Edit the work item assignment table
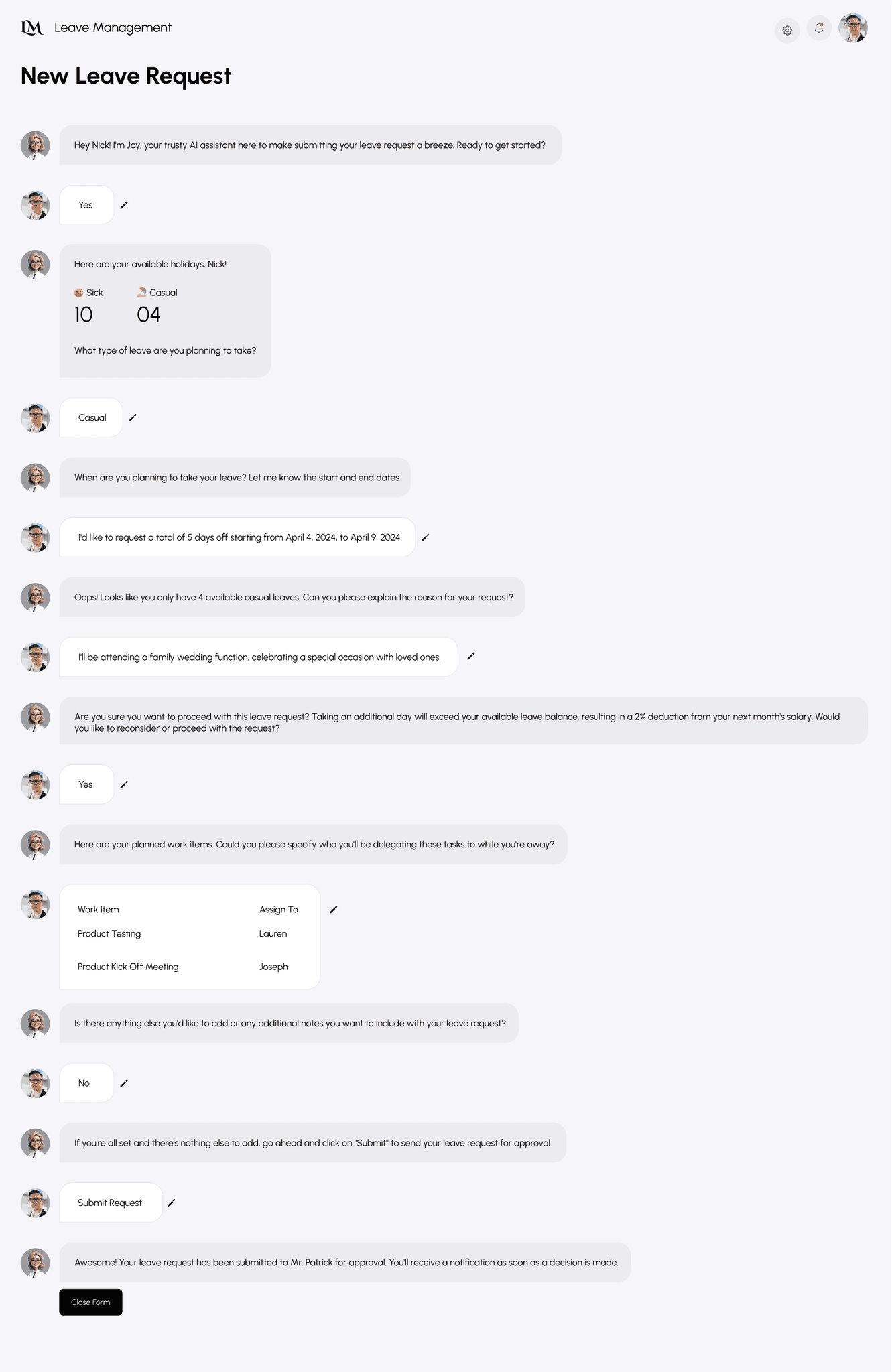 (x=334, y=910)
